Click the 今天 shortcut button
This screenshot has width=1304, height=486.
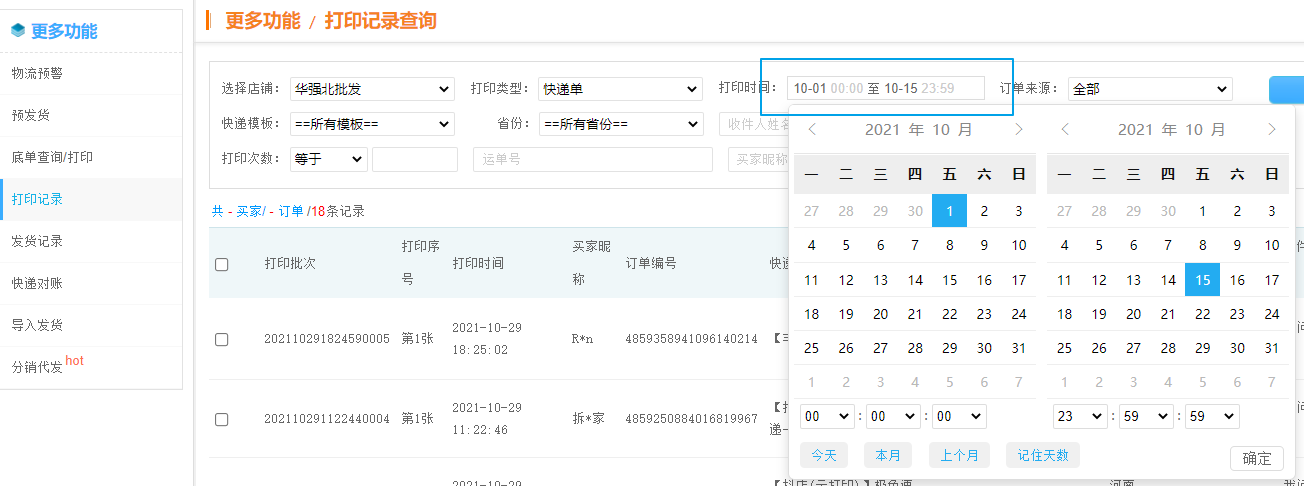point(823,455)
